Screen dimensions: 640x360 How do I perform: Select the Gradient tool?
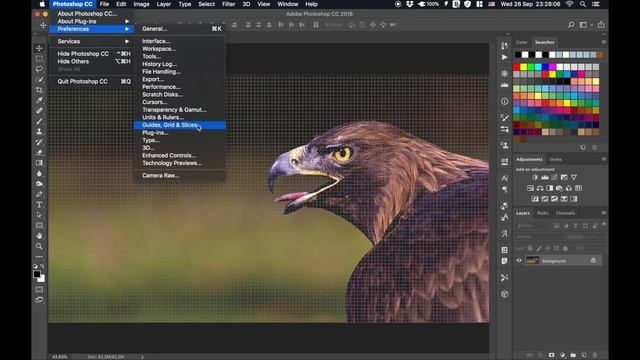tap(39, 163)
